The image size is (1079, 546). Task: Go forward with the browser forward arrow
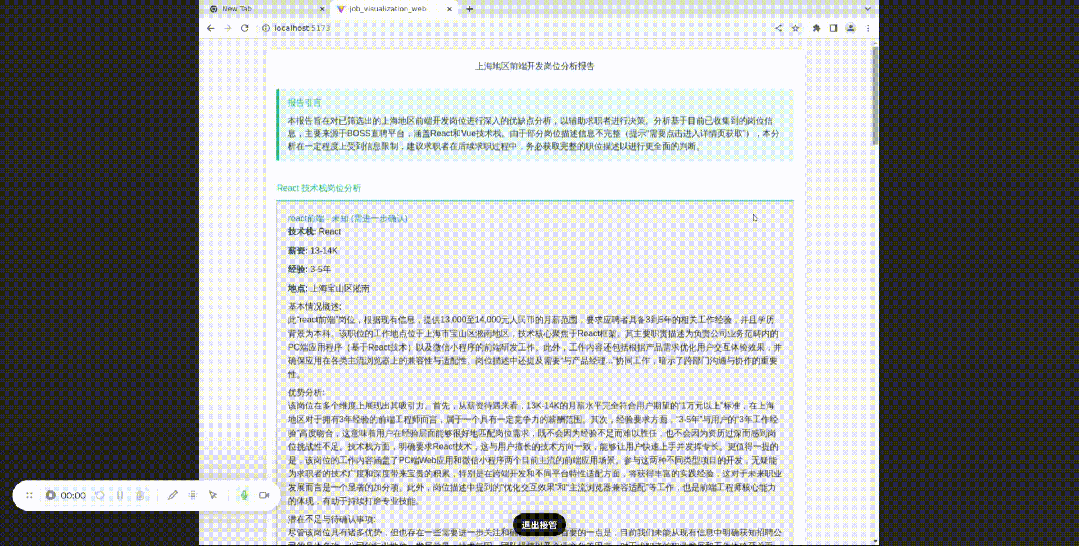[x=228, y=28]
